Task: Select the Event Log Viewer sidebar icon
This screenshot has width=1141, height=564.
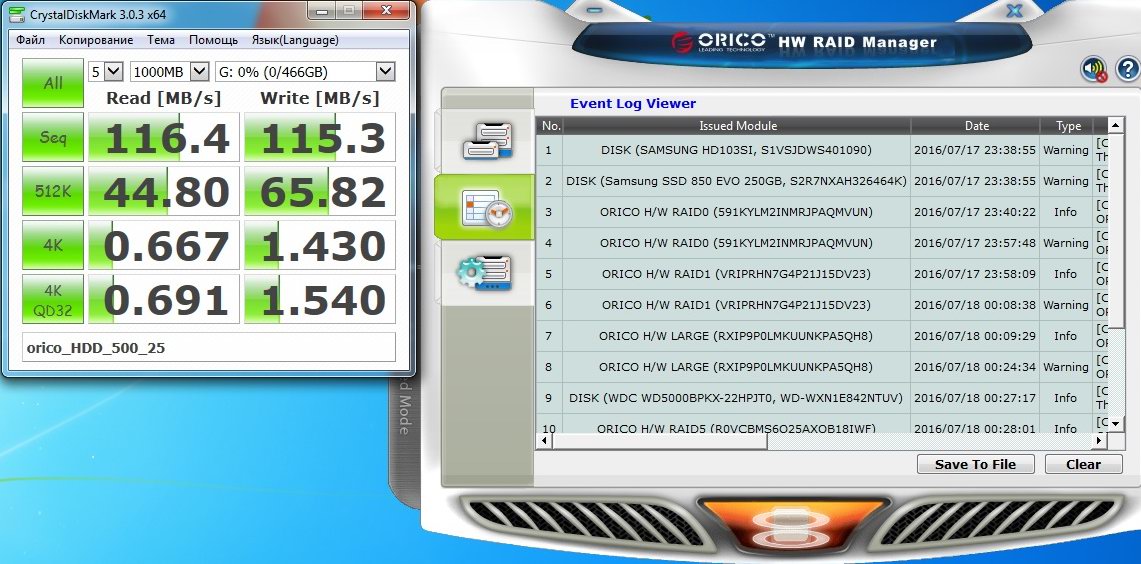Action: [x=485, y=206]
